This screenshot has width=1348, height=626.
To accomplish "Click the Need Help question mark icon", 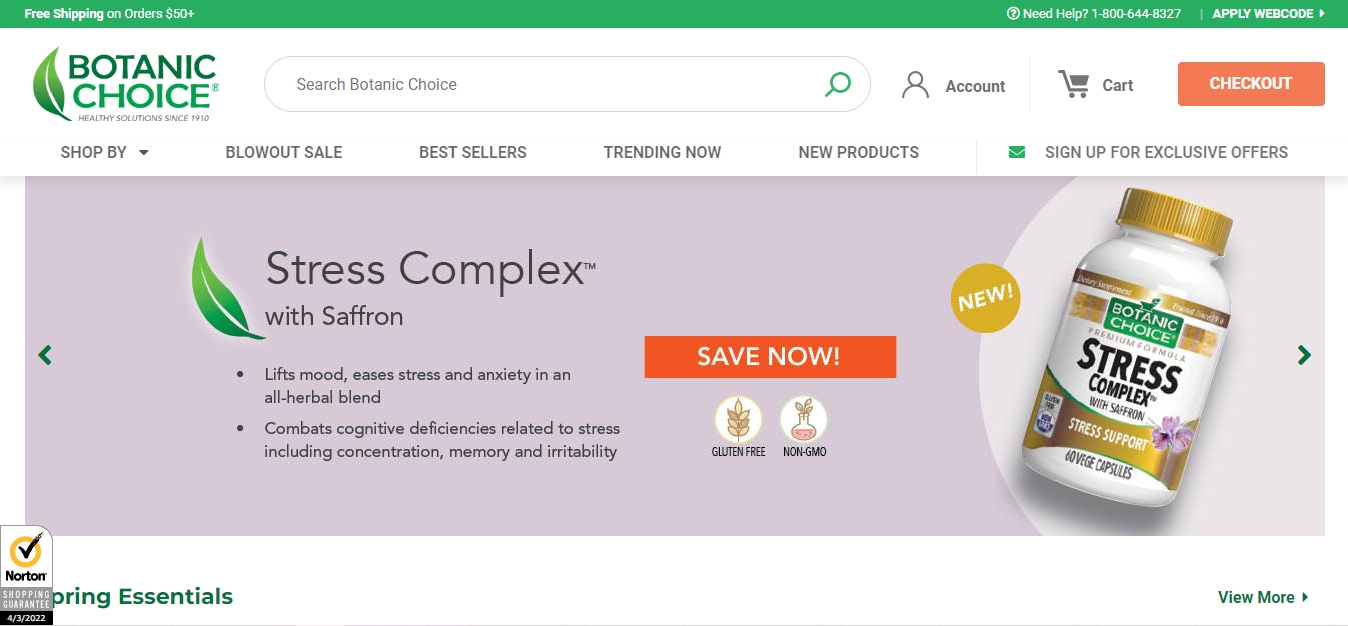I will pyautogui.click(x=1013, y=14).
